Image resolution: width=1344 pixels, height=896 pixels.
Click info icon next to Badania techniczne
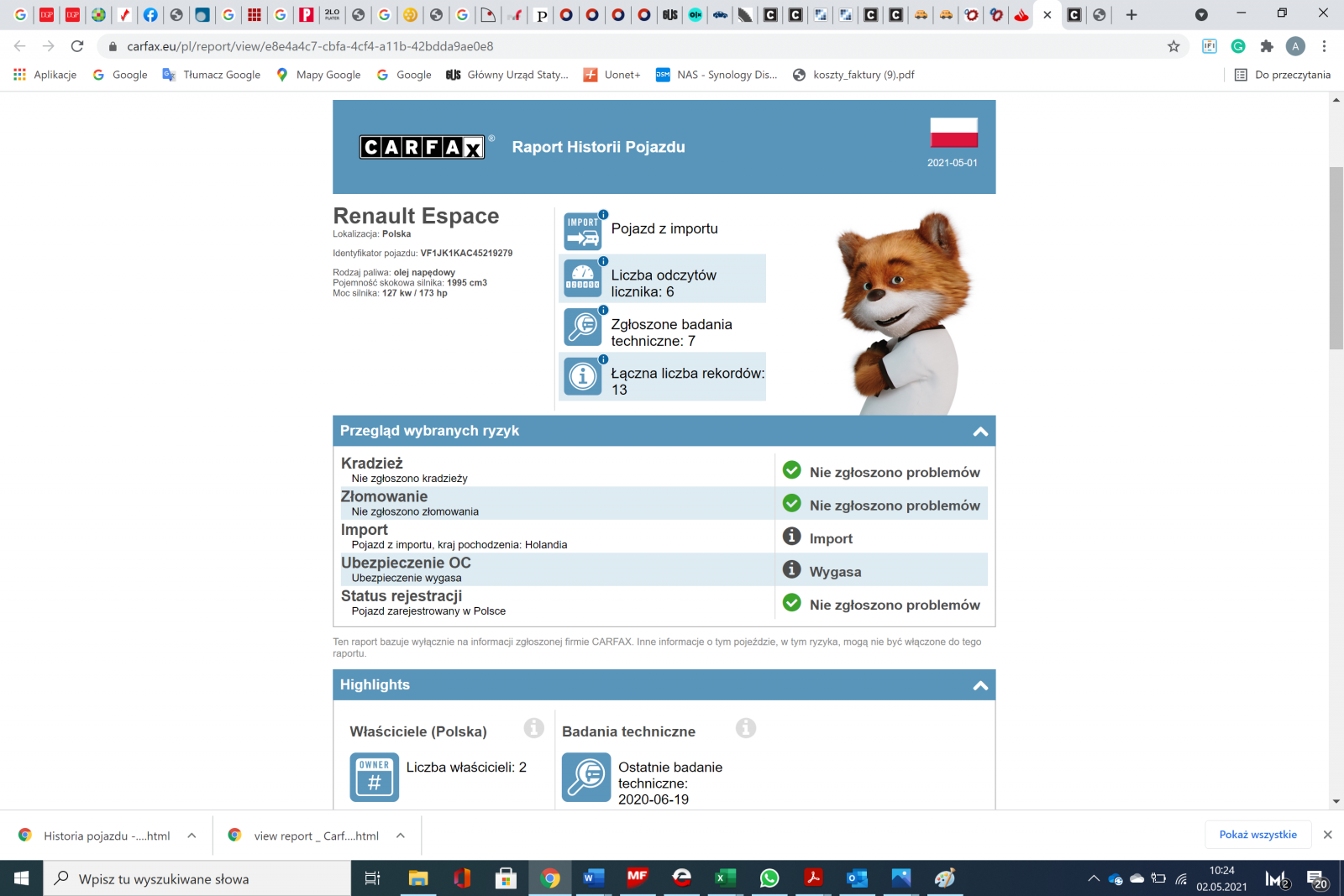[x=746, y=728]
